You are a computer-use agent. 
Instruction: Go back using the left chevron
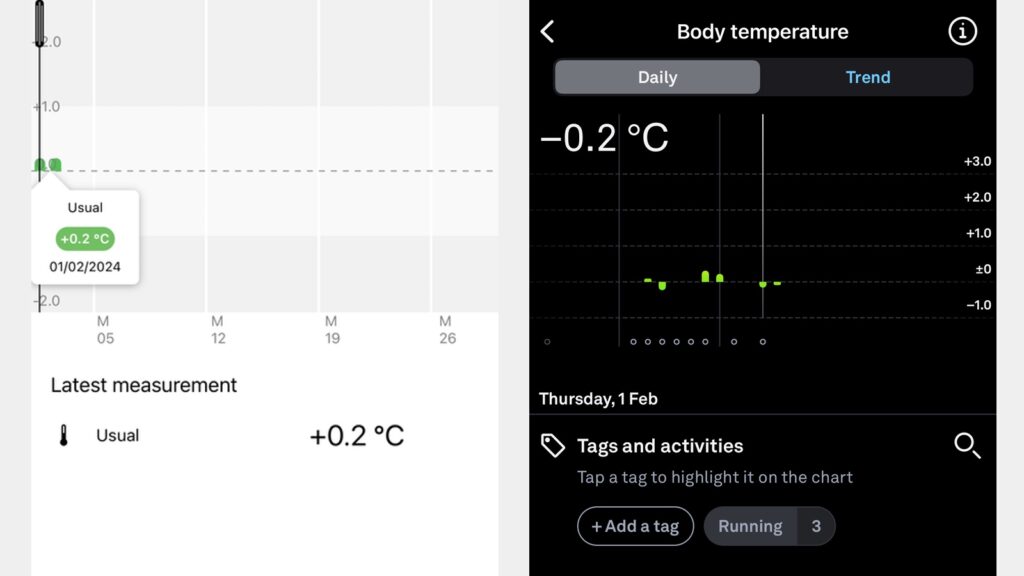(x=547, y=32)
